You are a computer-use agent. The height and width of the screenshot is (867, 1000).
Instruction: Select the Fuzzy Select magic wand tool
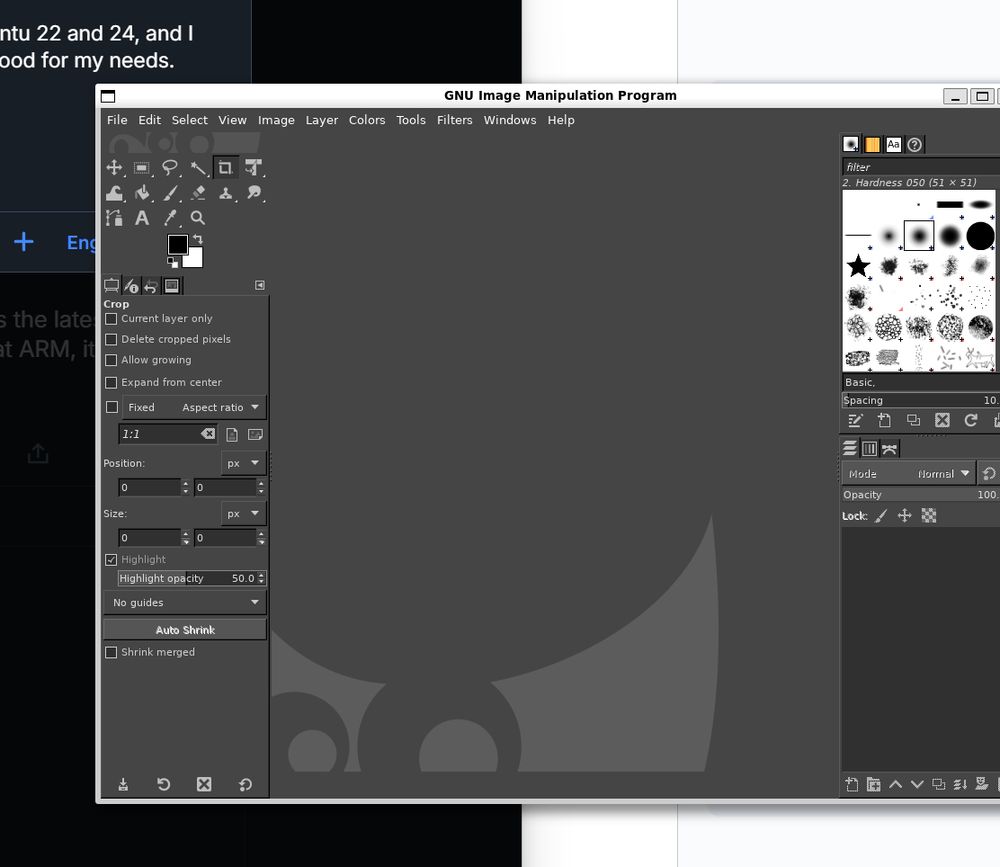198,168
